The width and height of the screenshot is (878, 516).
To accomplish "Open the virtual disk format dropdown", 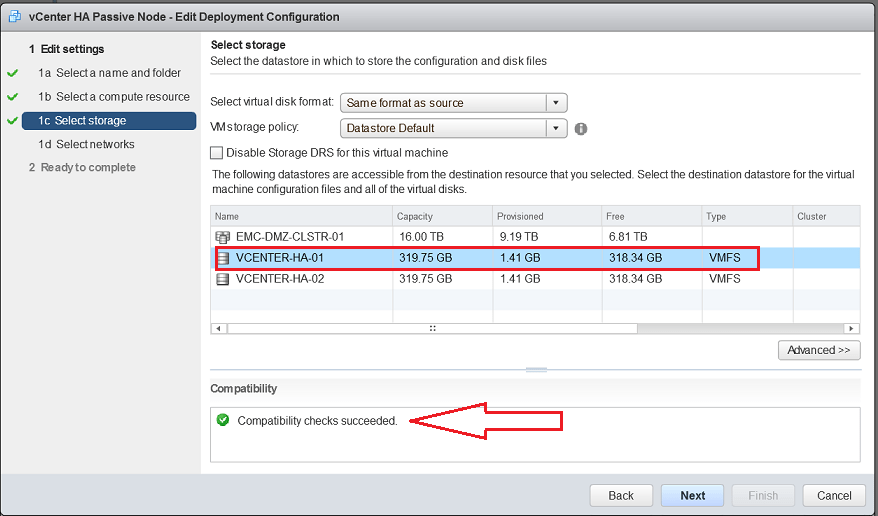I will point(556,103).
